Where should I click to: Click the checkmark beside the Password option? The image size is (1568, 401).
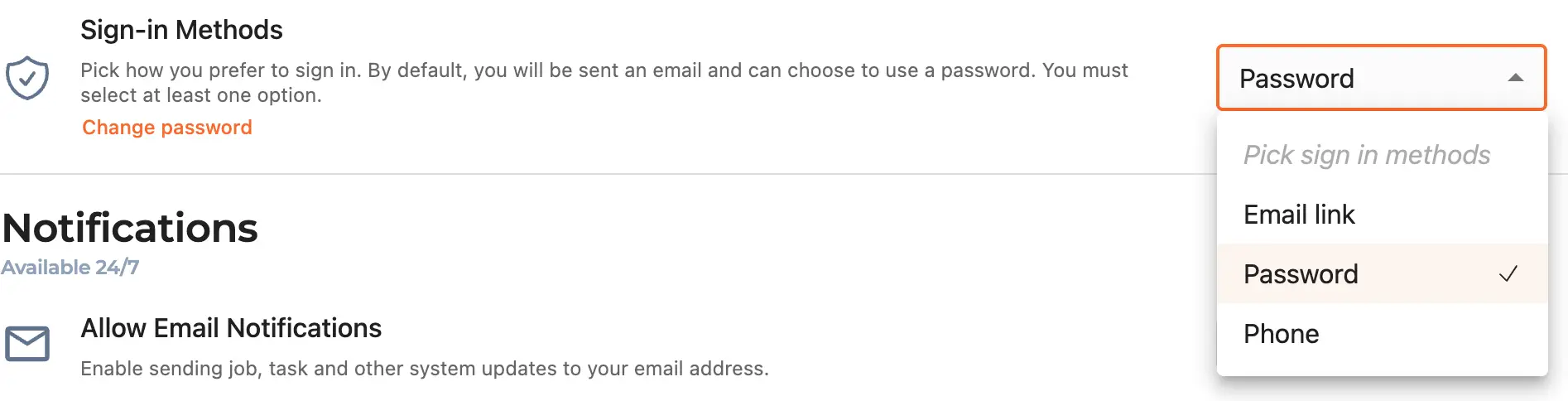(x=1508, y=273)
